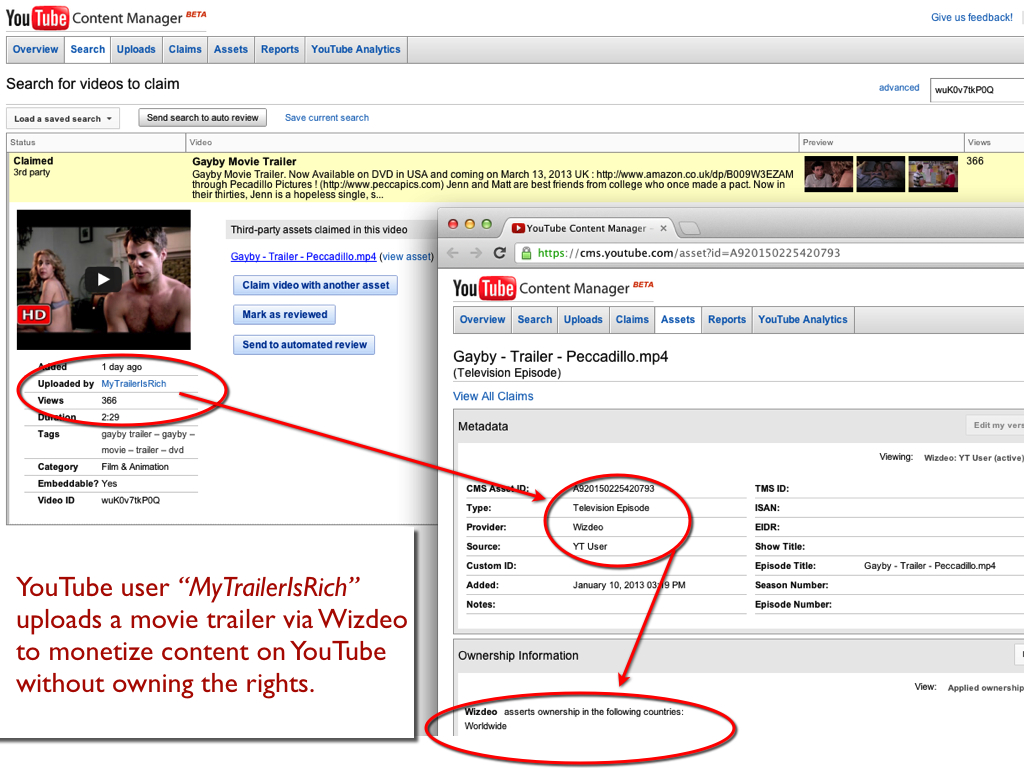Click the green padlock security icon
This screenshot has width=1024, height=768.
coord(526,253)
